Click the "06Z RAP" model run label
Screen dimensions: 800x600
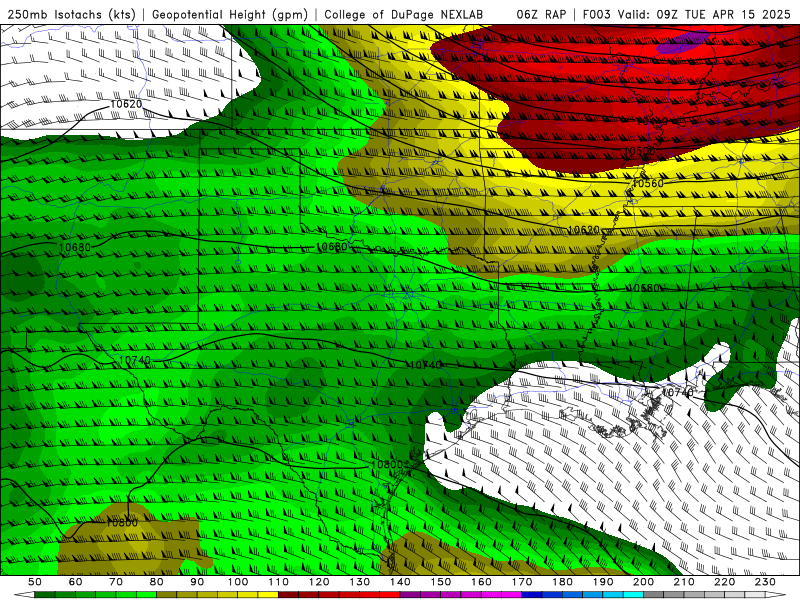pyautogui.click(x=541, y=14)
